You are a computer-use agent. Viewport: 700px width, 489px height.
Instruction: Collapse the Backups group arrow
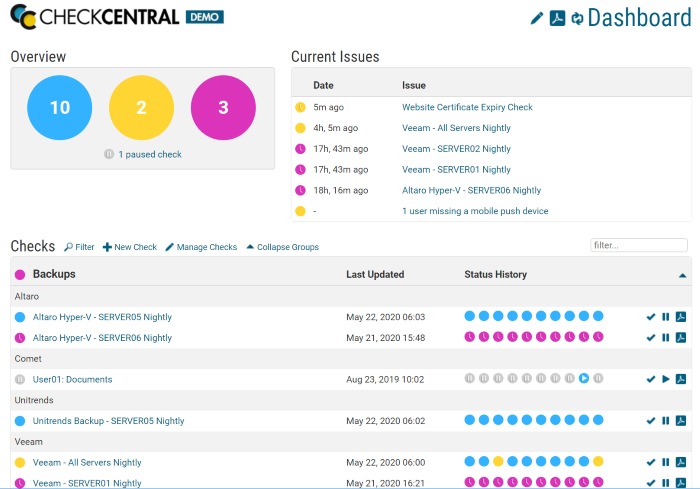click(682, 276)
